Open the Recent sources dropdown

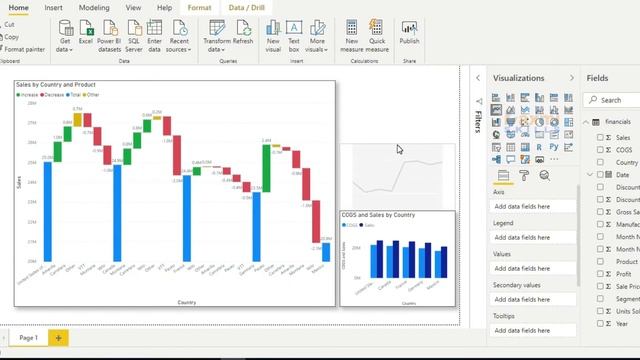click(178, 36)
